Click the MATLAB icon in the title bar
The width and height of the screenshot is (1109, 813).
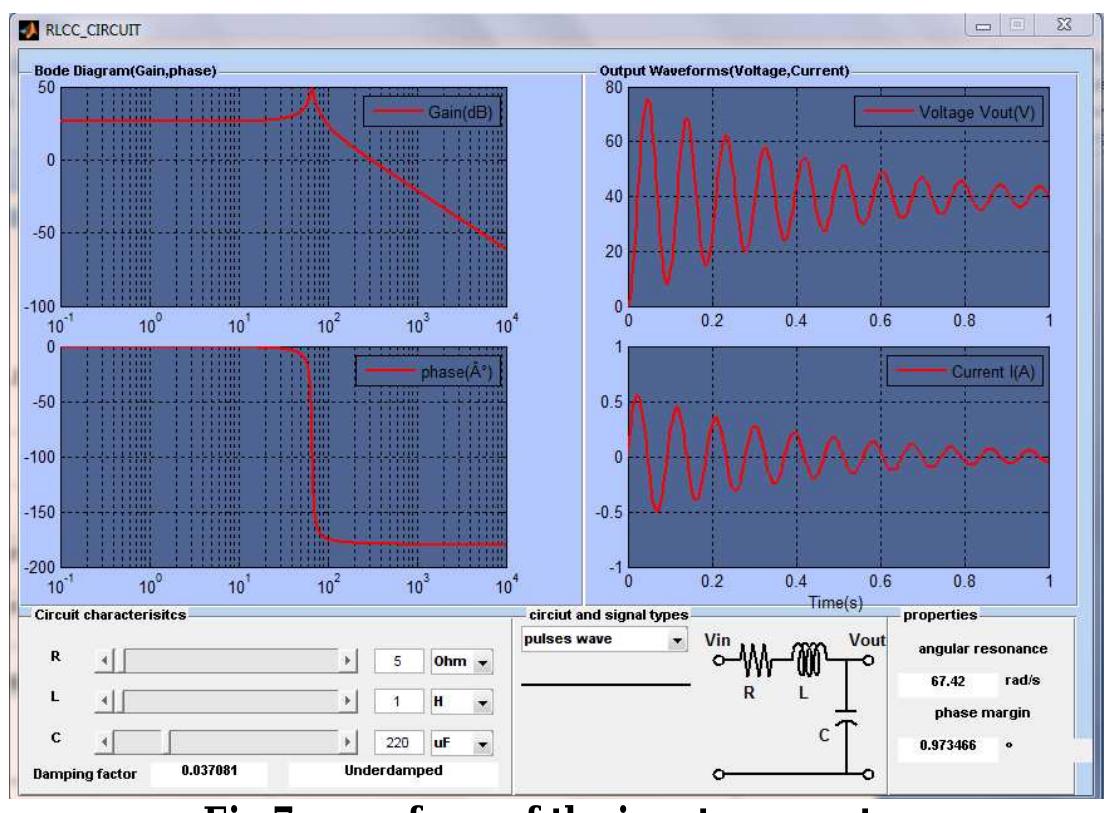[x=29, y=30]
